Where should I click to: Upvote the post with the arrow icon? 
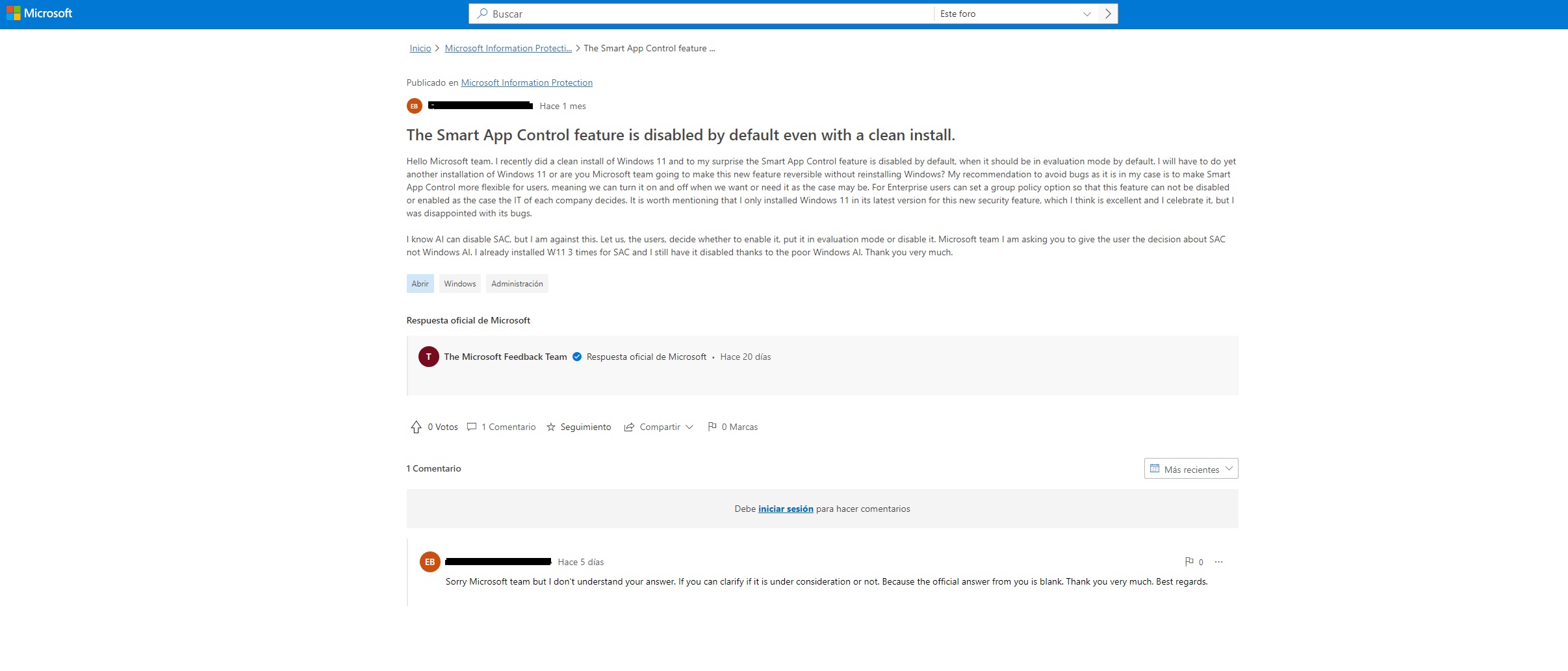click(416, 427)
